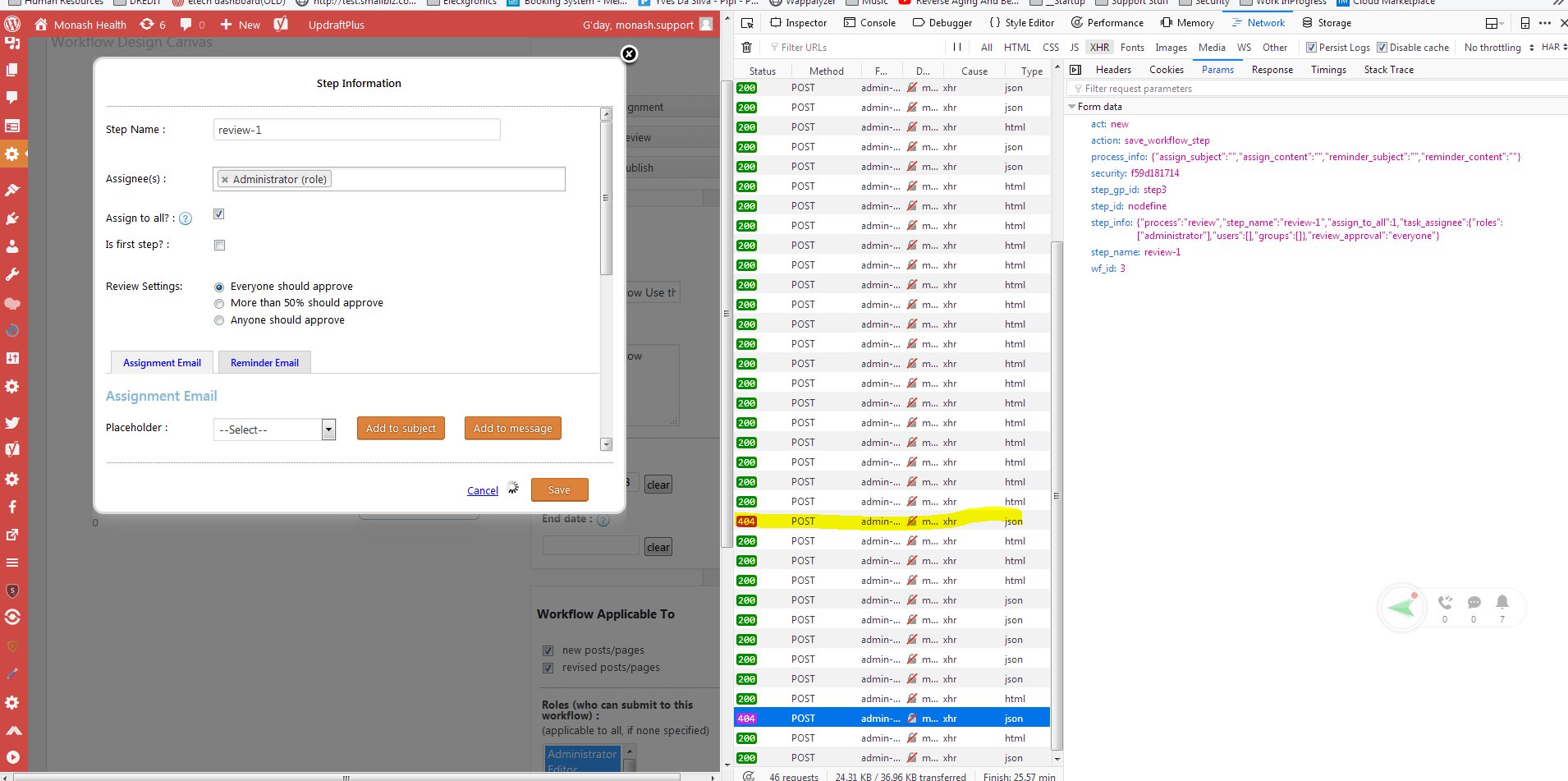Check the Is first step checkbox

tap(219, 245)
